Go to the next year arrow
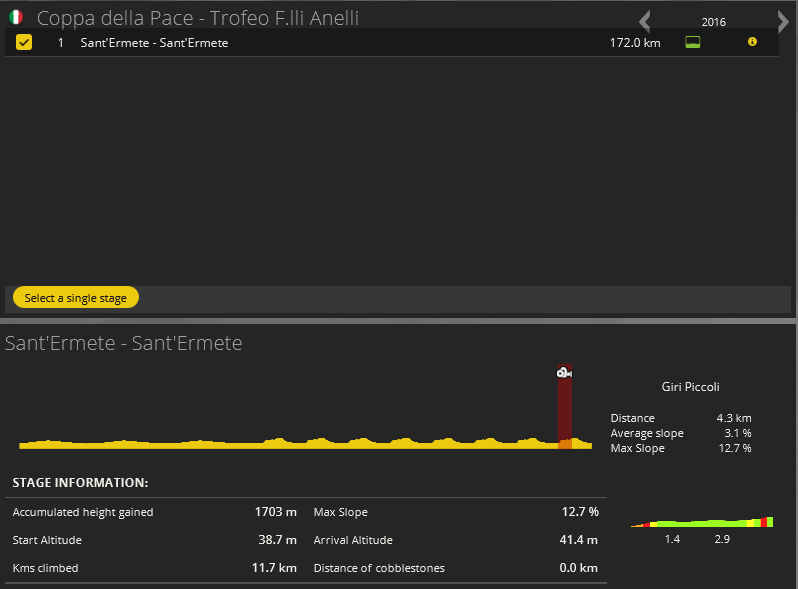The image size is (798, 589). 783,21
